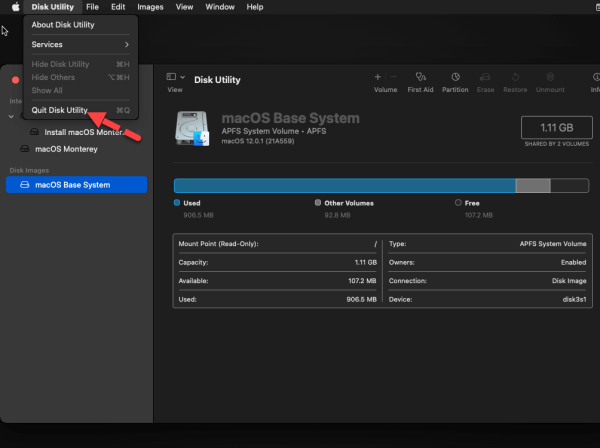The image size is (600, 448).
Task: Open the Images menu
Action: [150, 7]
